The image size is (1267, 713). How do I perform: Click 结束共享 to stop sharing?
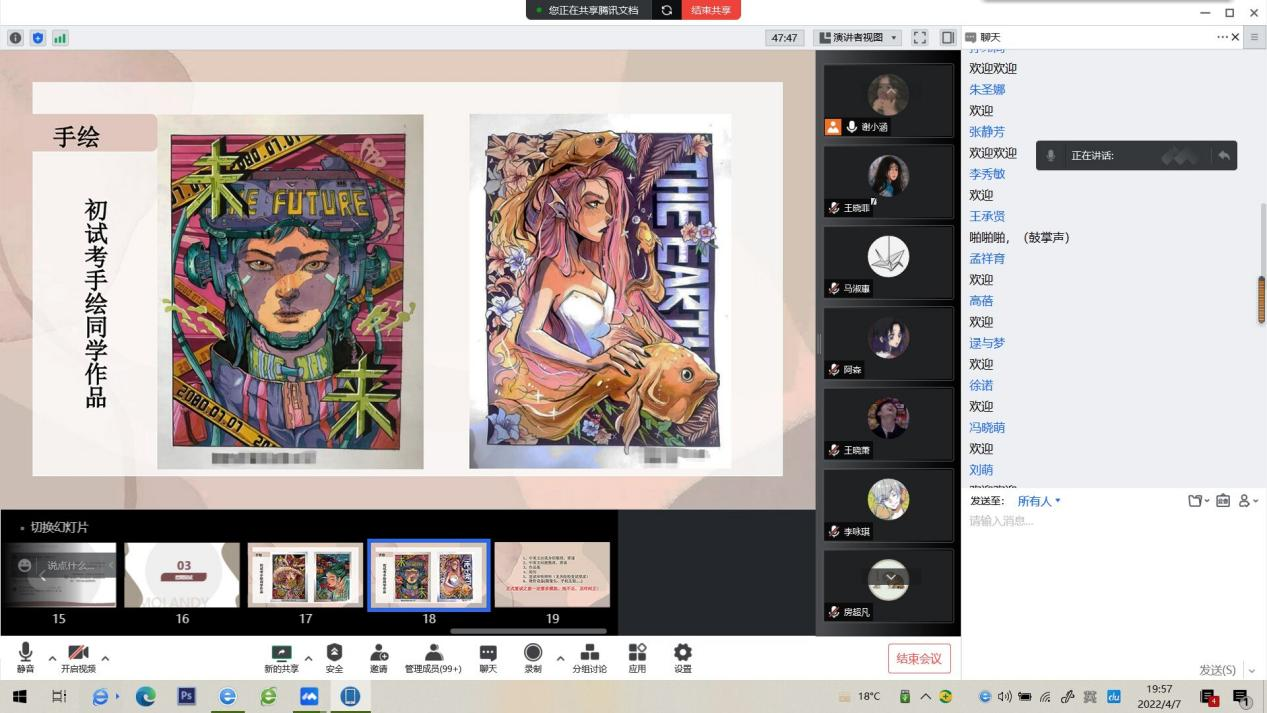(x=711, y=10)
